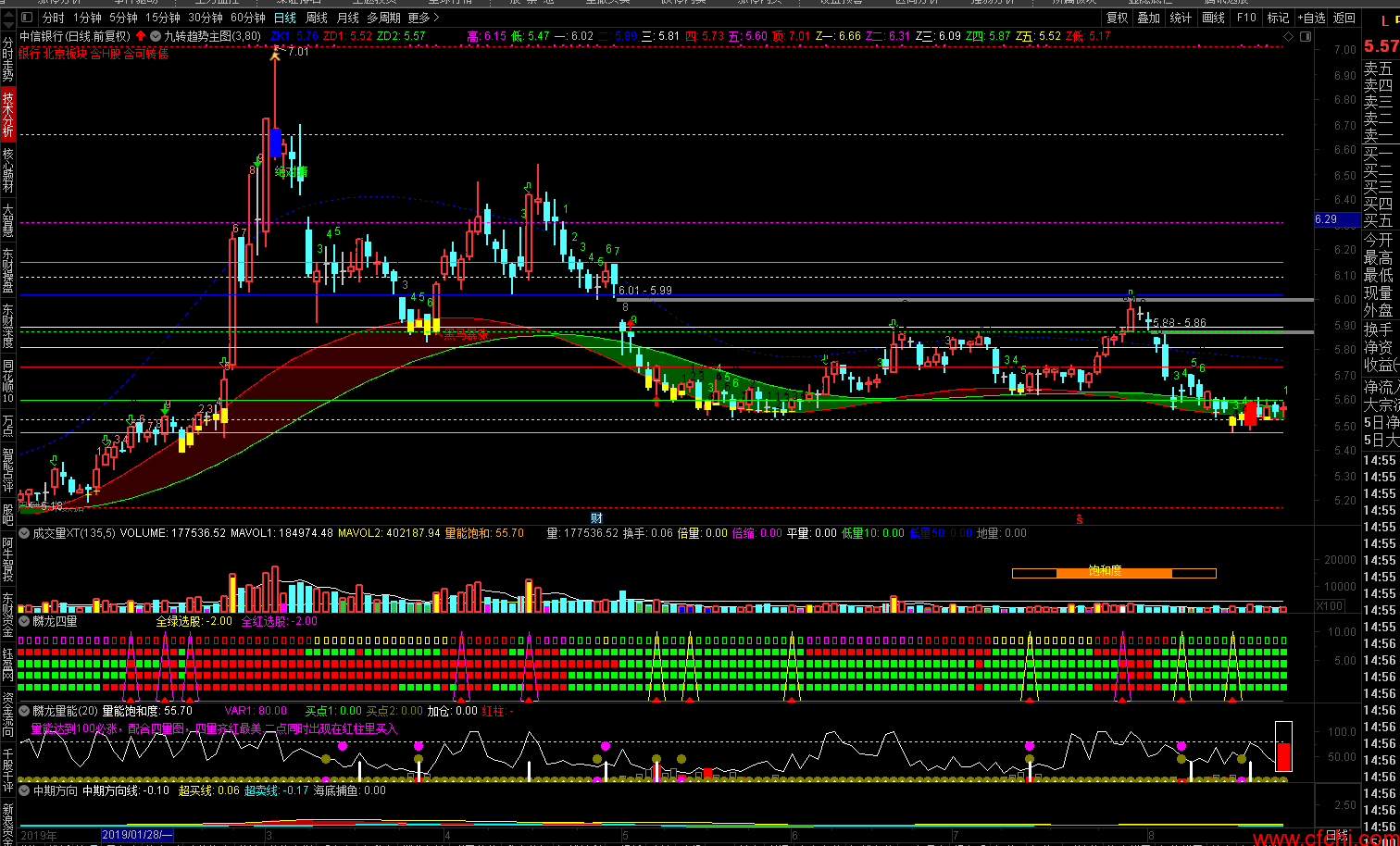1400x846 pixels.
Task: Toggle the left panel layout icon
Action: pyautogui.click(x=24, y=18)
